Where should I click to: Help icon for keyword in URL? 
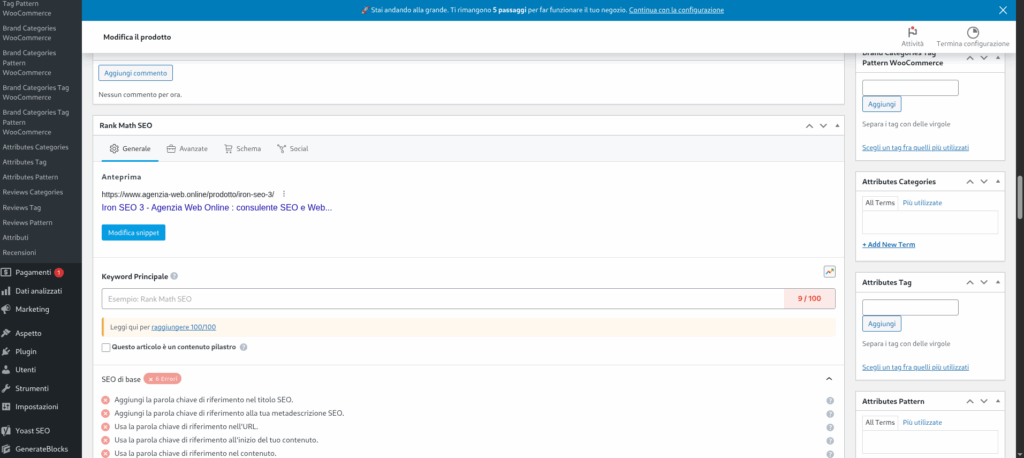[x=830, y=427]
